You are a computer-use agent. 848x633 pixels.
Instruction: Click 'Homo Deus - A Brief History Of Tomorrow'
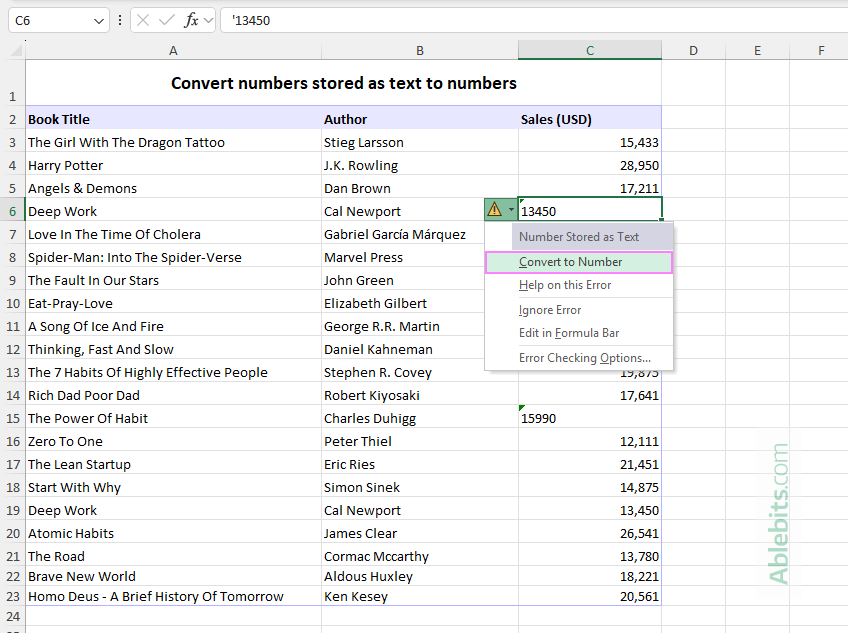coord(173,597)
